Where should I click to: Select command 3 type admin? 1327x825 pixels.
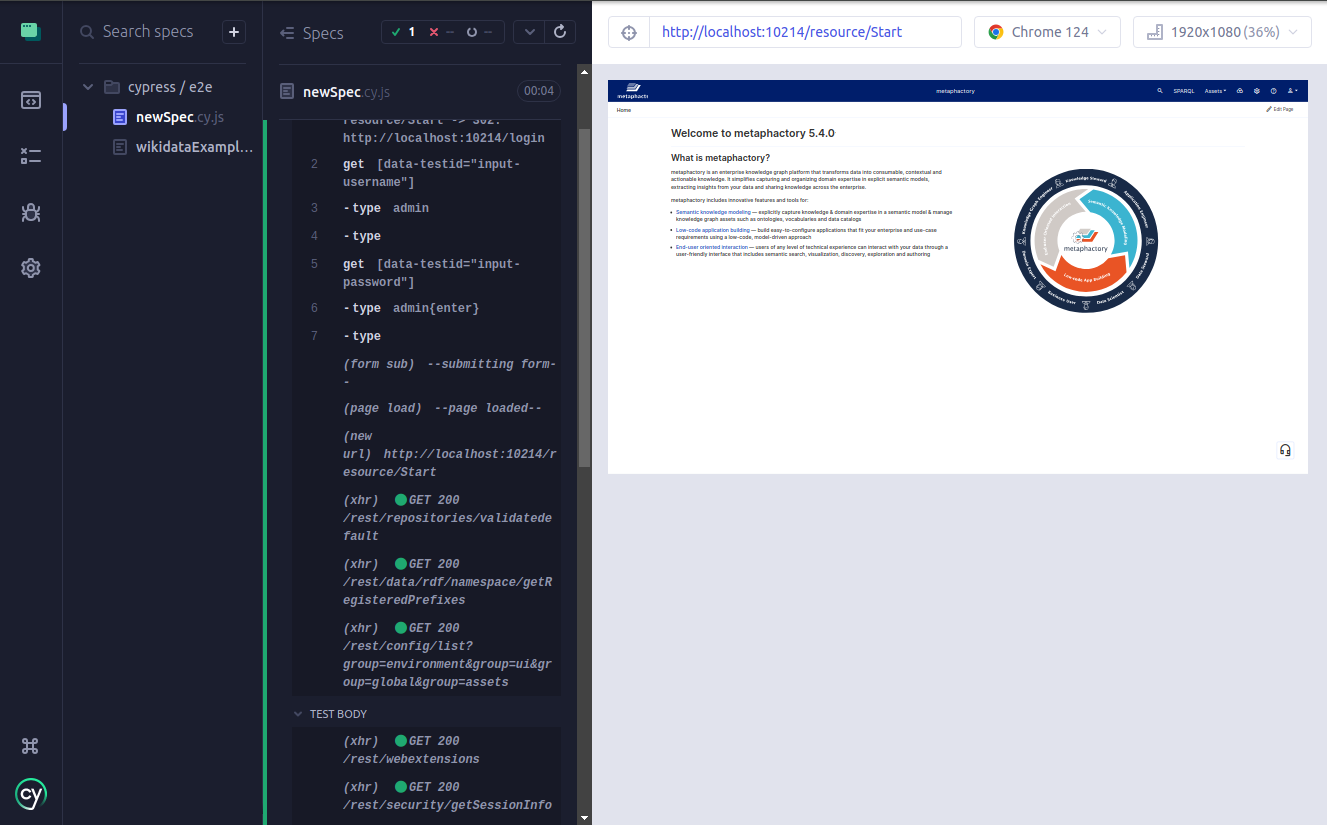[426, 208]
